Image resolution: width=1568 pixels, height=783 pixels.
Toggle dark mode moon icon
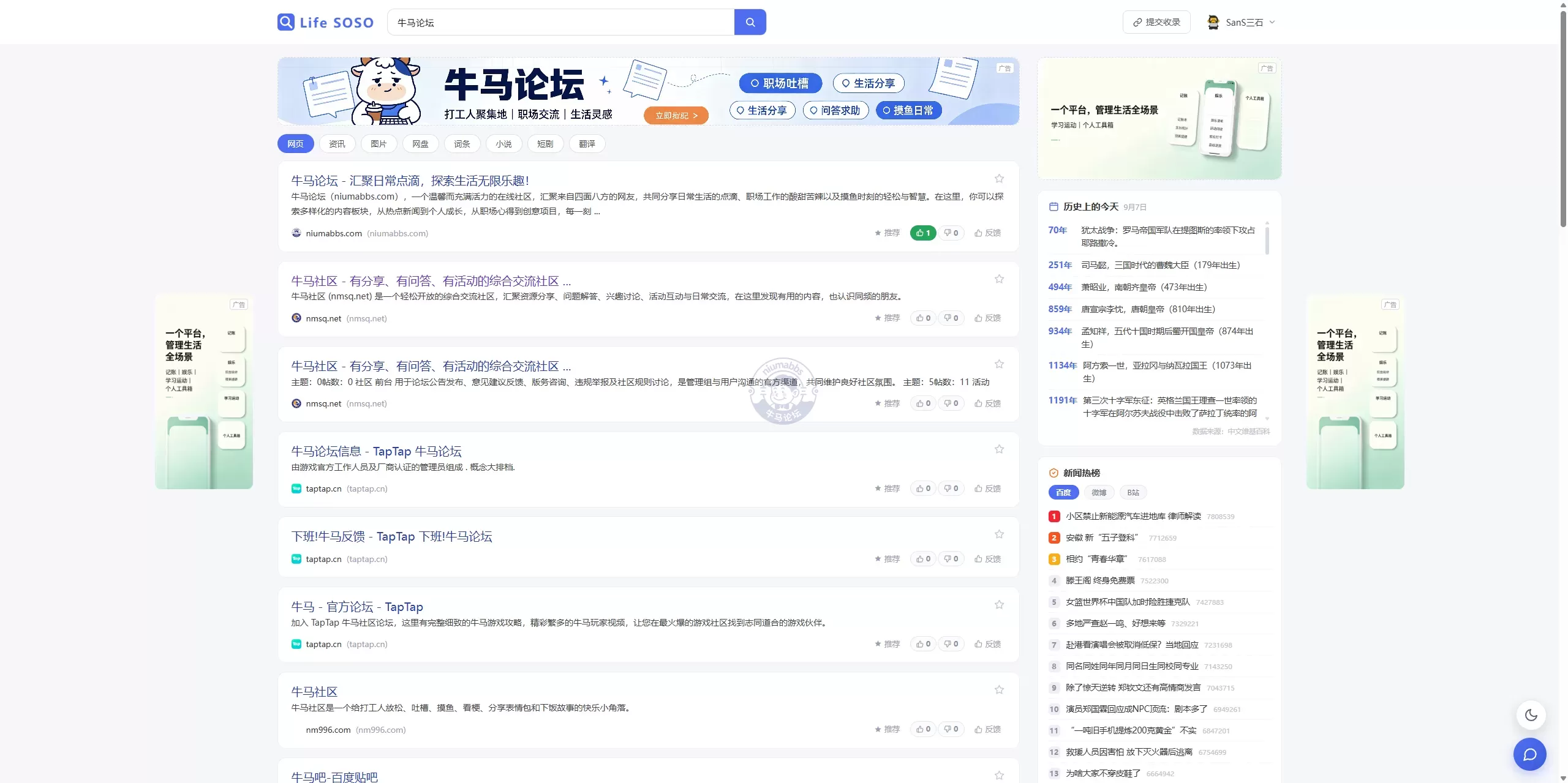1531,715
